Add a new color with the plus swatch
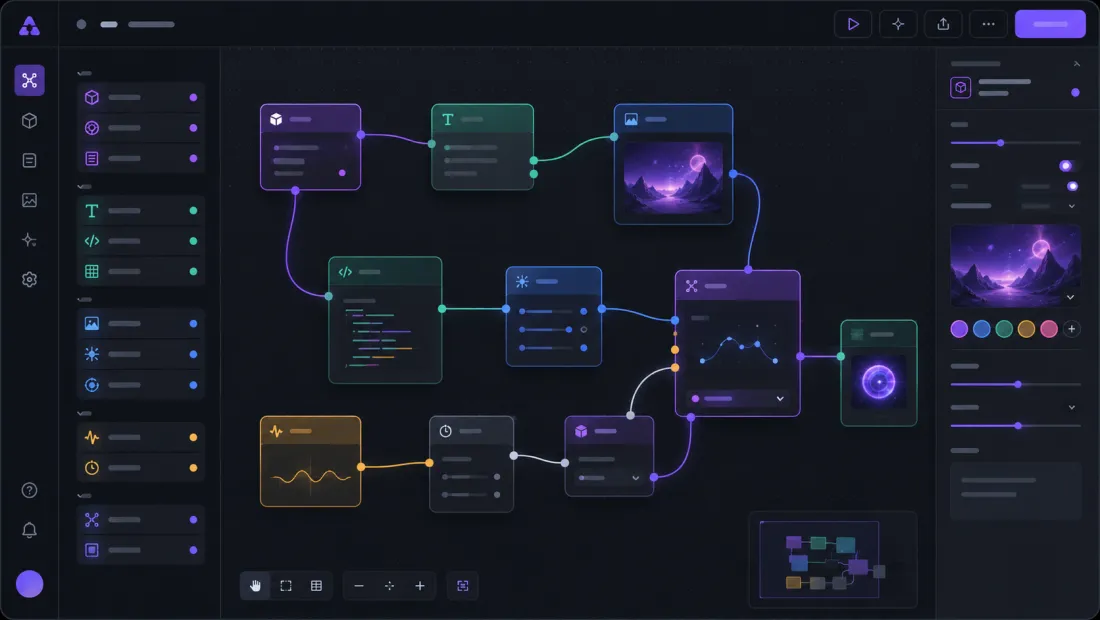Viewport: 1100px width, 620px height. pos(1071,329)
